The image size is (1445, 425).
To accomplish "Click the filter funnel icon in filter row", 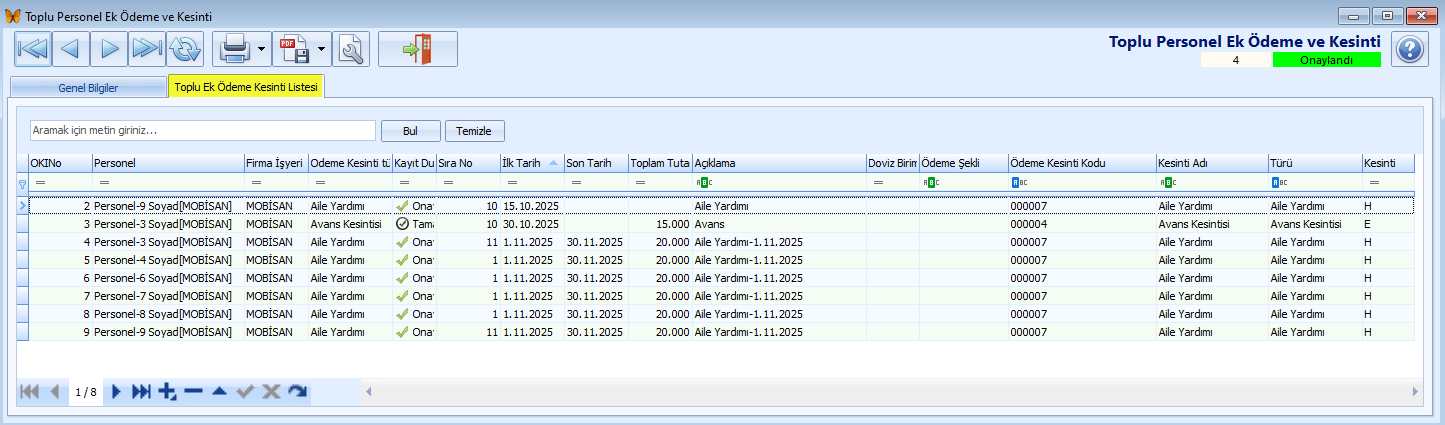I will click(x=22, y=183).
